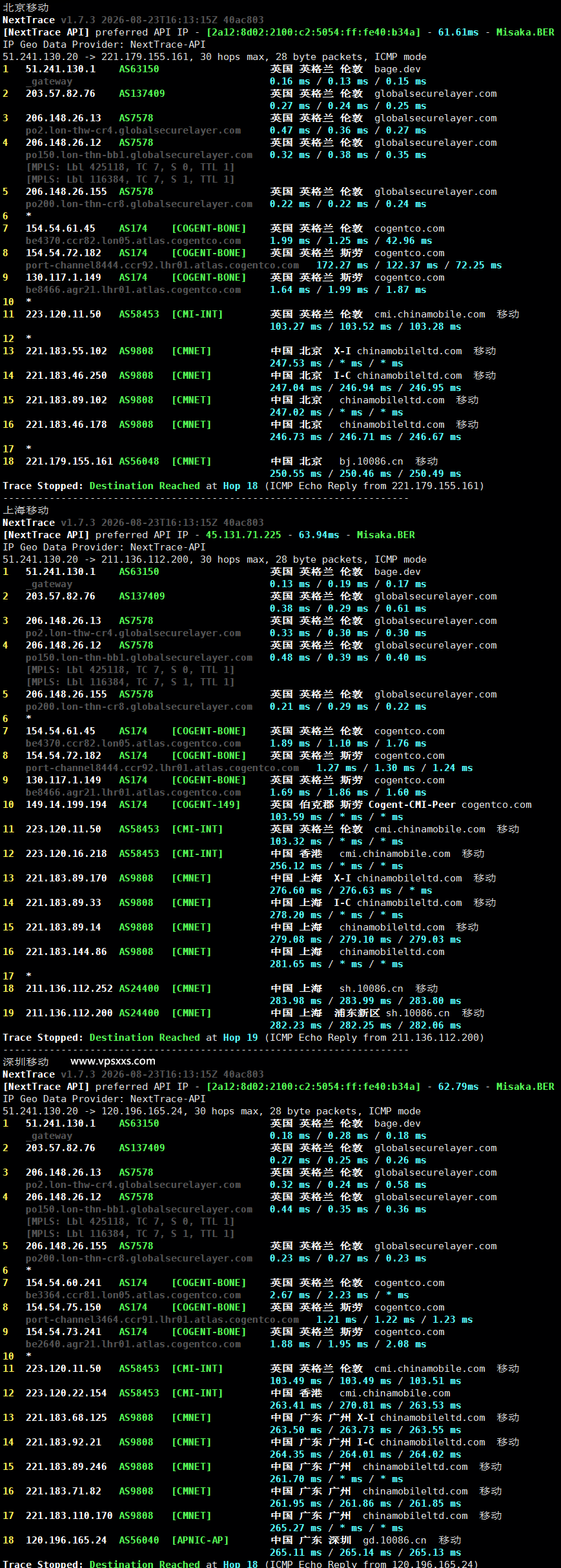The height and width of the screenshot is (1568, 561).
Task: Select hop IP 221.183.46.178
Action: pyautogui.click(x=66, y=425)
